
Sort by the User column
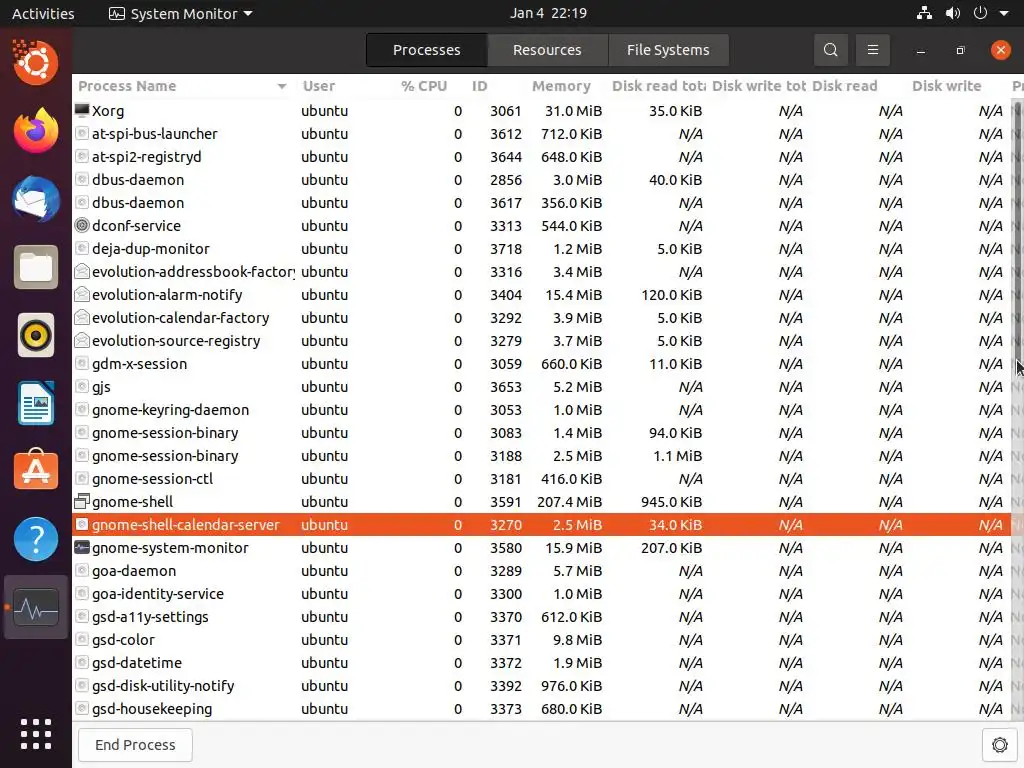[319, 86]
